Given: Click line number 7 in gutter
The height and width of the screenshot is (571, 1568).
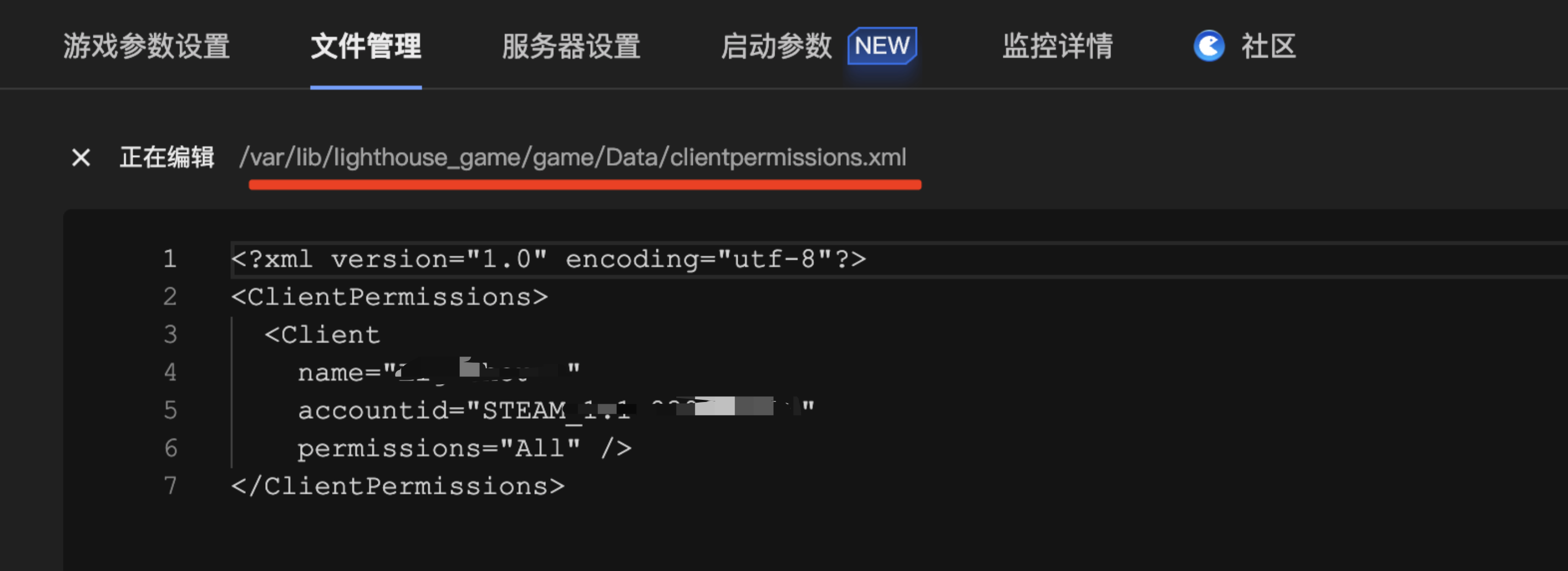Looking at the screenshot, I should 170,487.
